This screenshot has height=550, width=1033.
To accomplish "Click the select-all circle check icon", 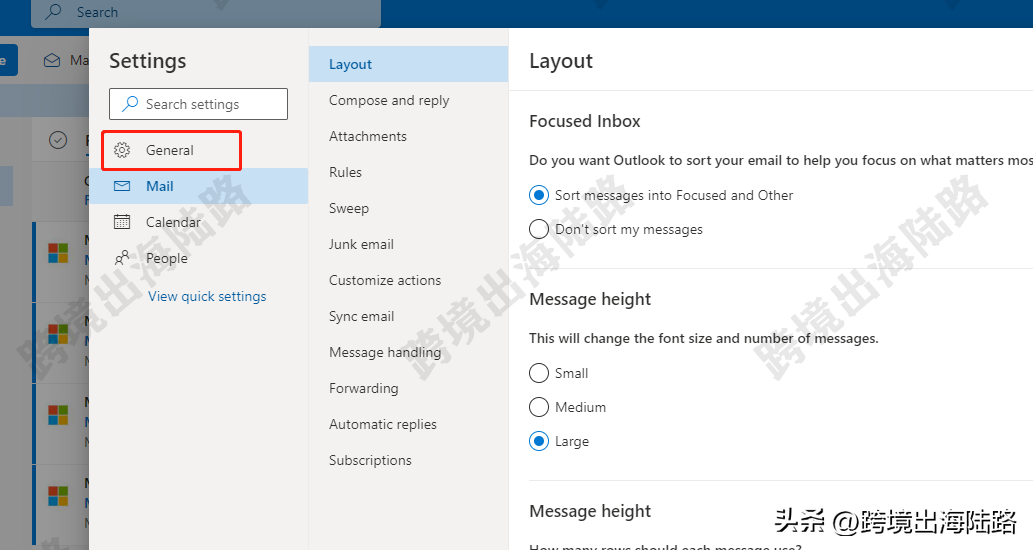I will pyautogui.click(x=58, y=141).
